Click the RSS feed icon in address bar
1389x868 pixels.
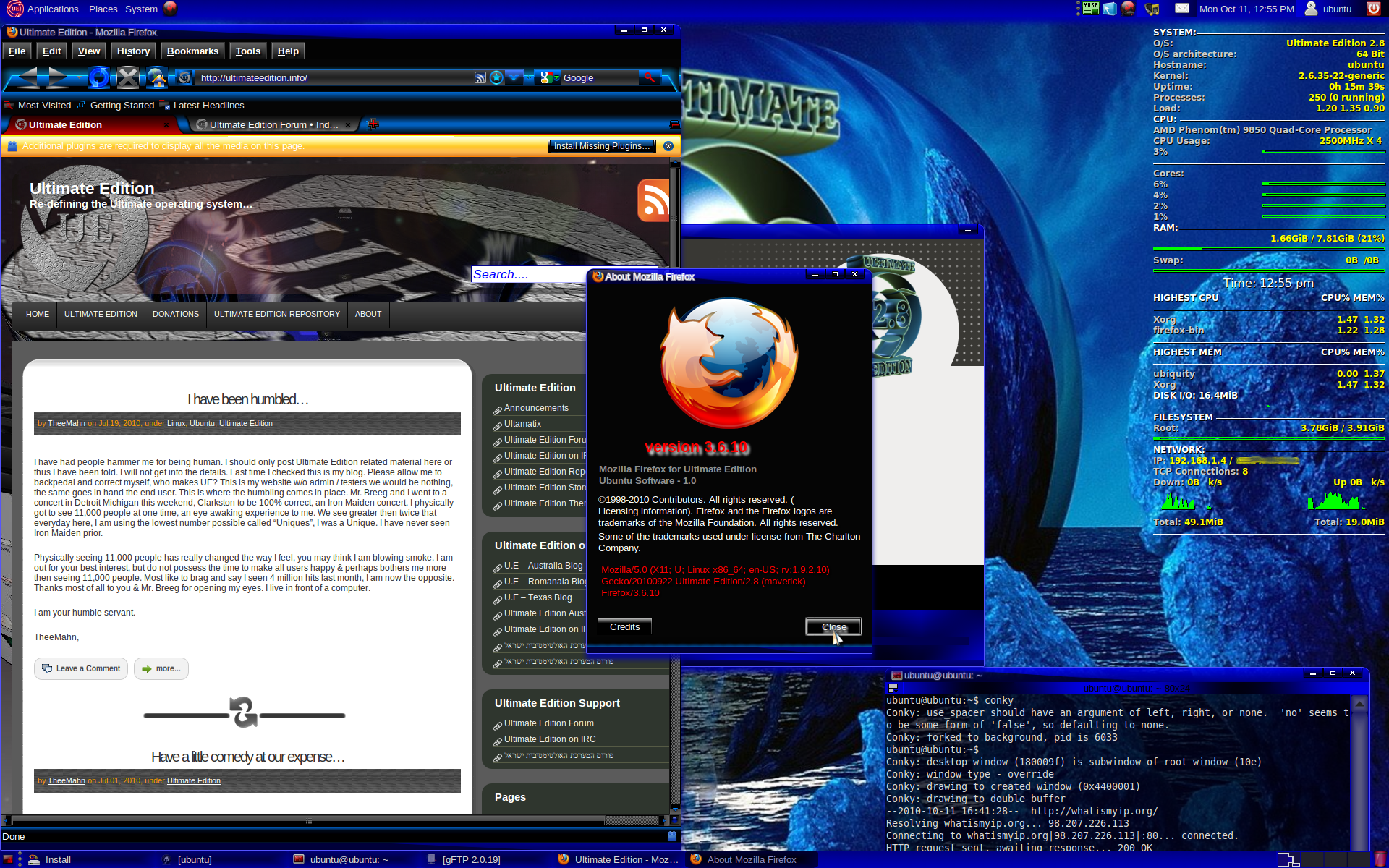(x=480, y=77)
